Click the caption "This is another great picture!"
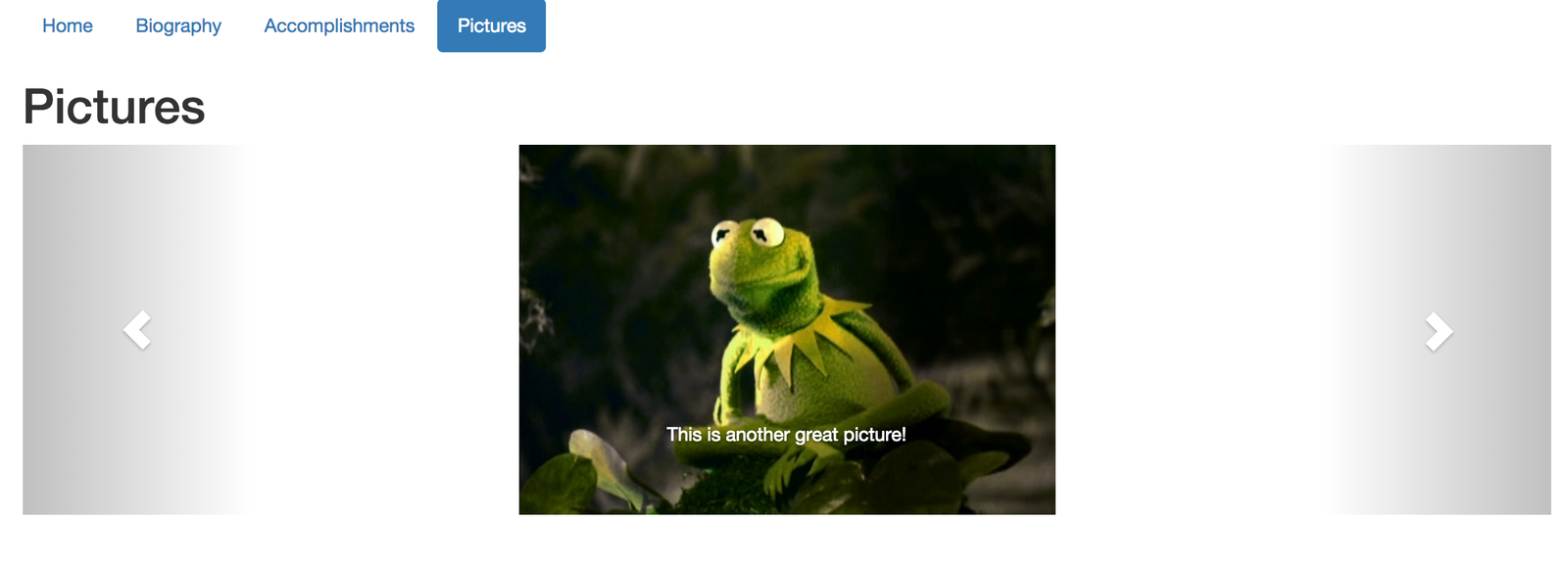This screenshot has height=567, width=1568. (x=786, y=434)
